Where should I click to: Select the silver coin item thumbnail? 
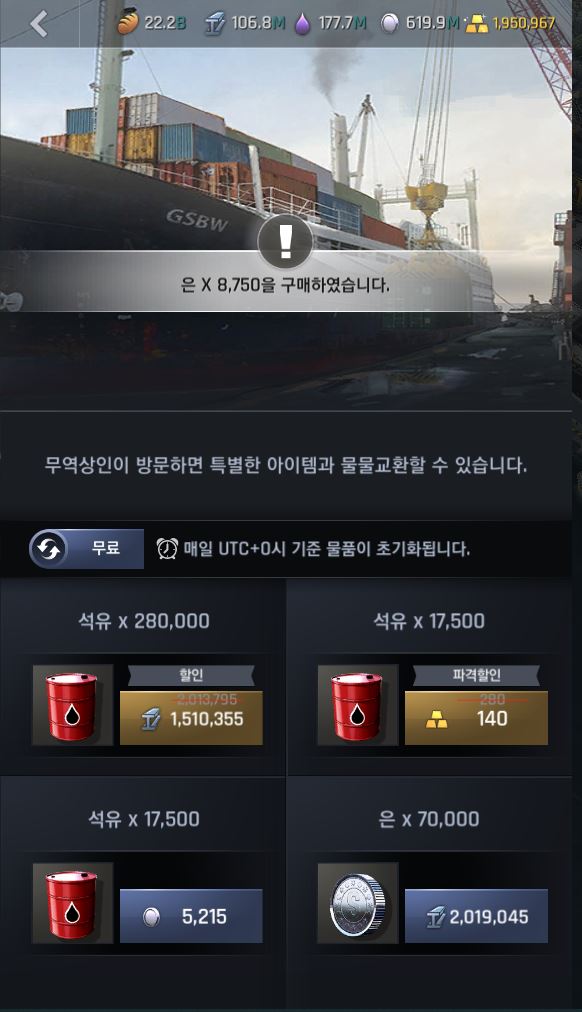357,903
